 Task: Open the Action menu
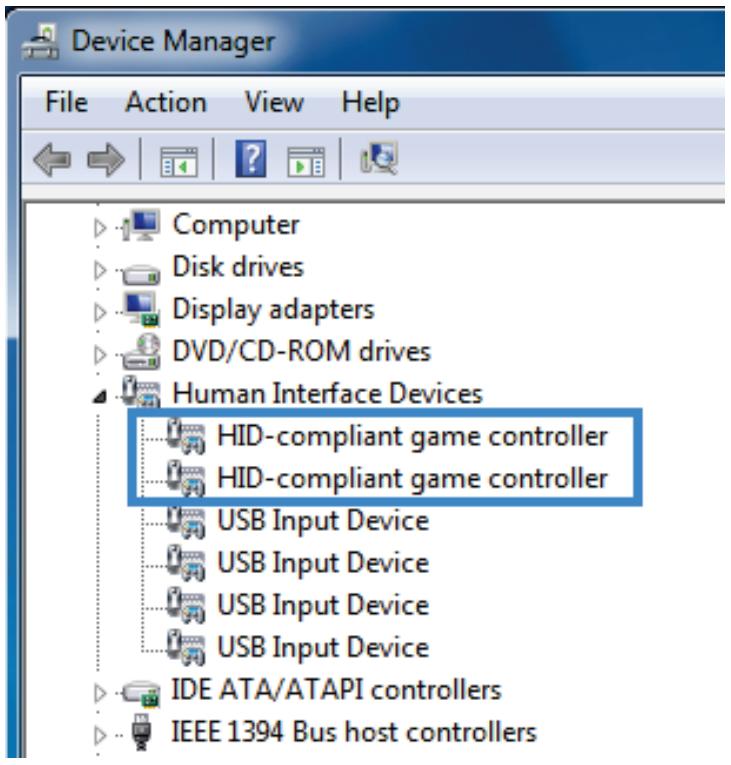pos(166,102)
